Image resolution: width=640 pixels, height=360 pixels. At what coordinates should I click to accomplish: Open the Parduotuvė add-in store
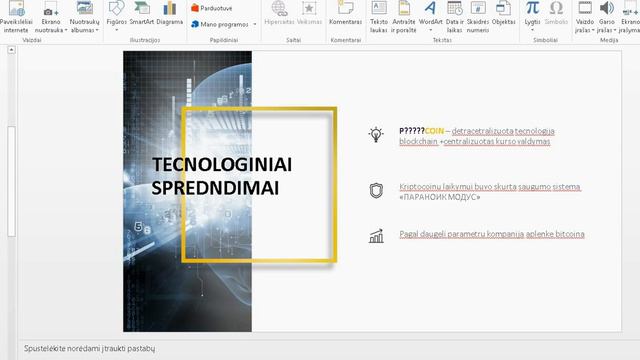tap(211, 8)
